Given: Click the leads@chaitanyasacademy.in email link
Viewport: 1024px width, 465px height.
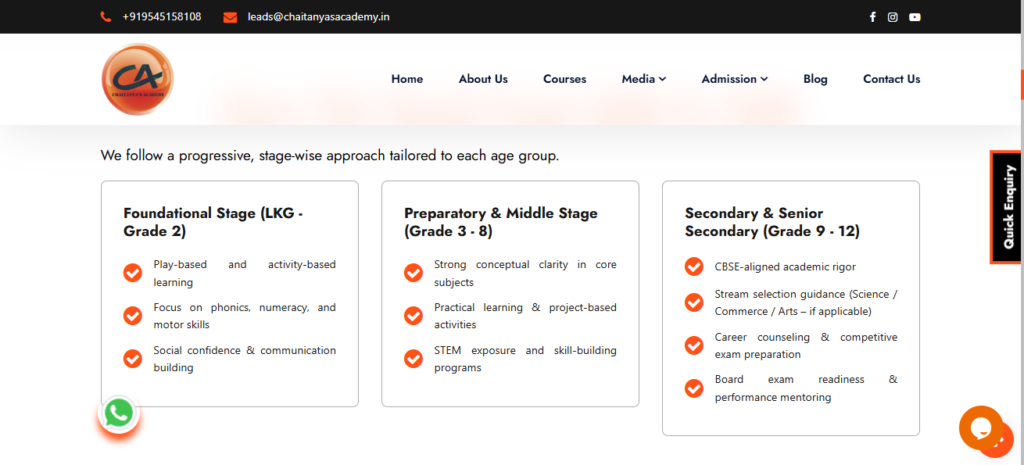Looking at the screenshot, I should point(316,17).
